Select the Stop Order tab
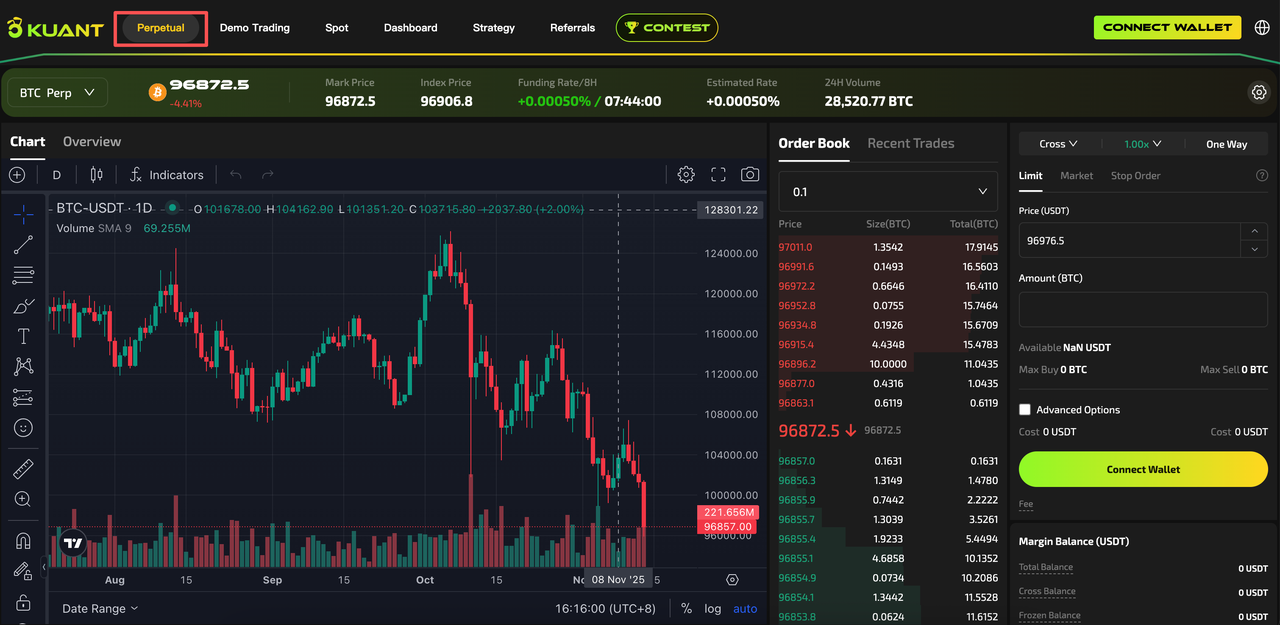 [1136, 176]
